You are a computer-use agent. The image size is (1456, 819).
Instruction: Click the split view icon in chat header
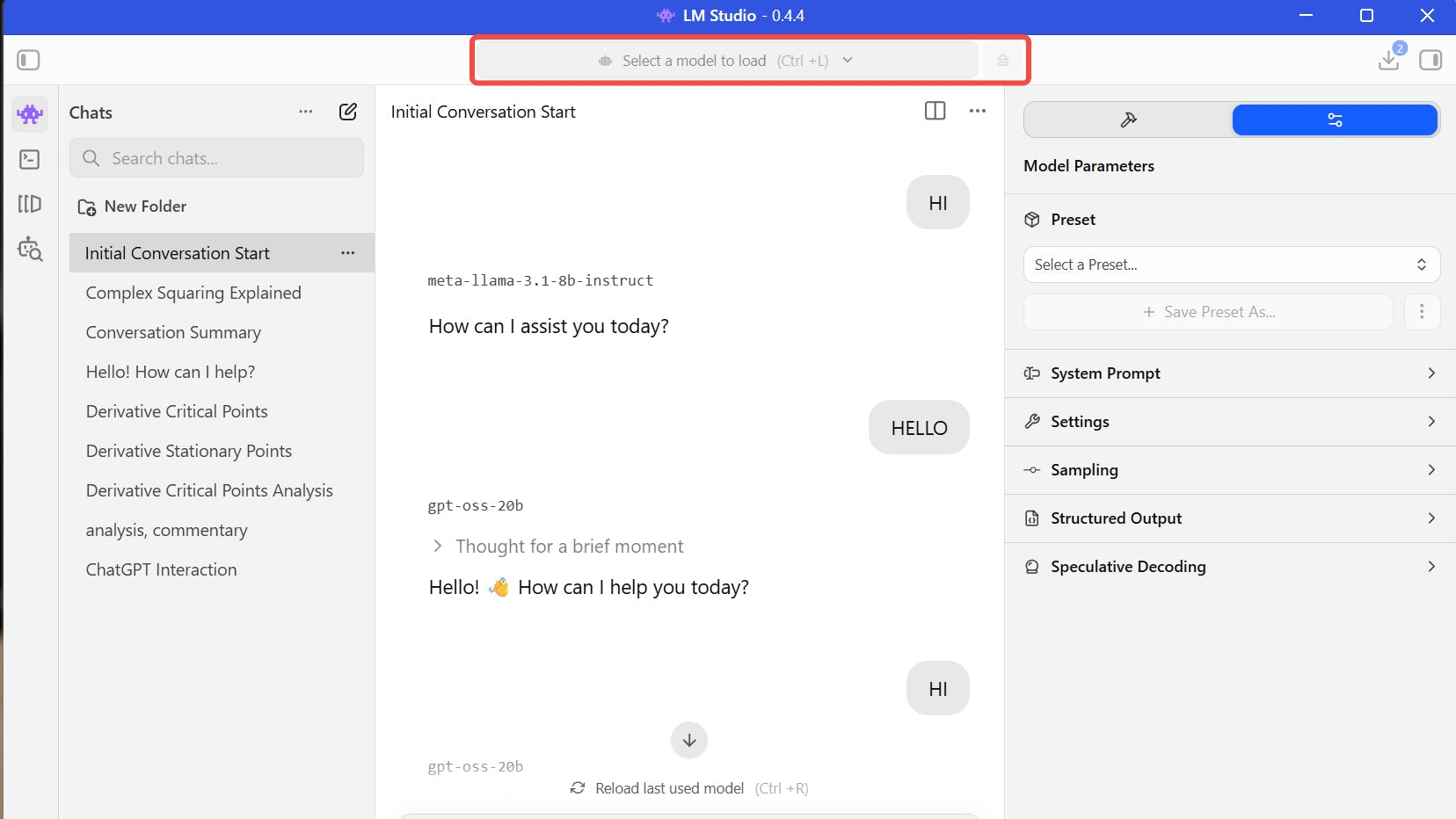click(x=935, y=111)
